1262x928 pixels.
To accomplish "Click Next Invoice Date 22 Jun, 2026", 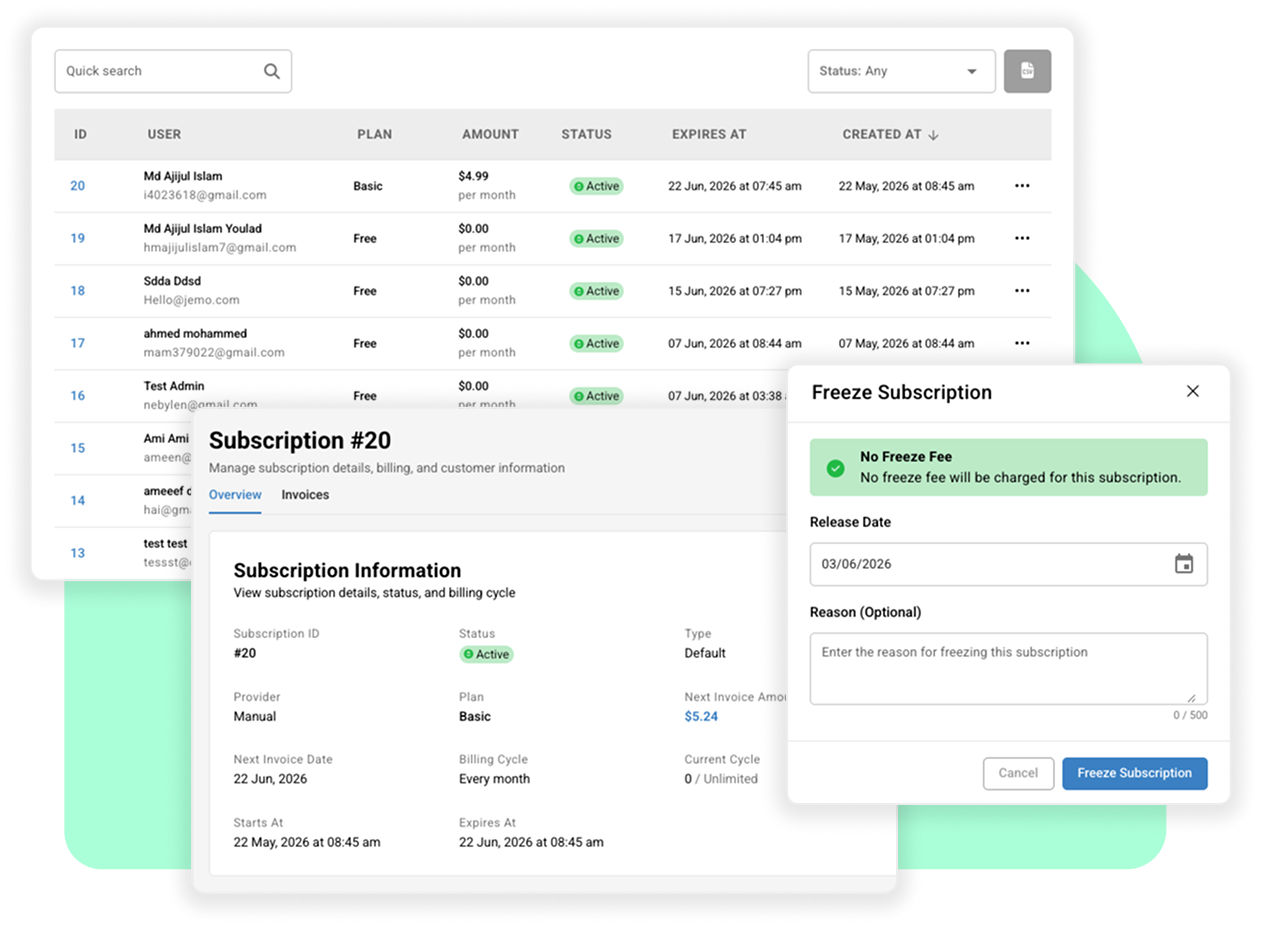I will (270, 779).
